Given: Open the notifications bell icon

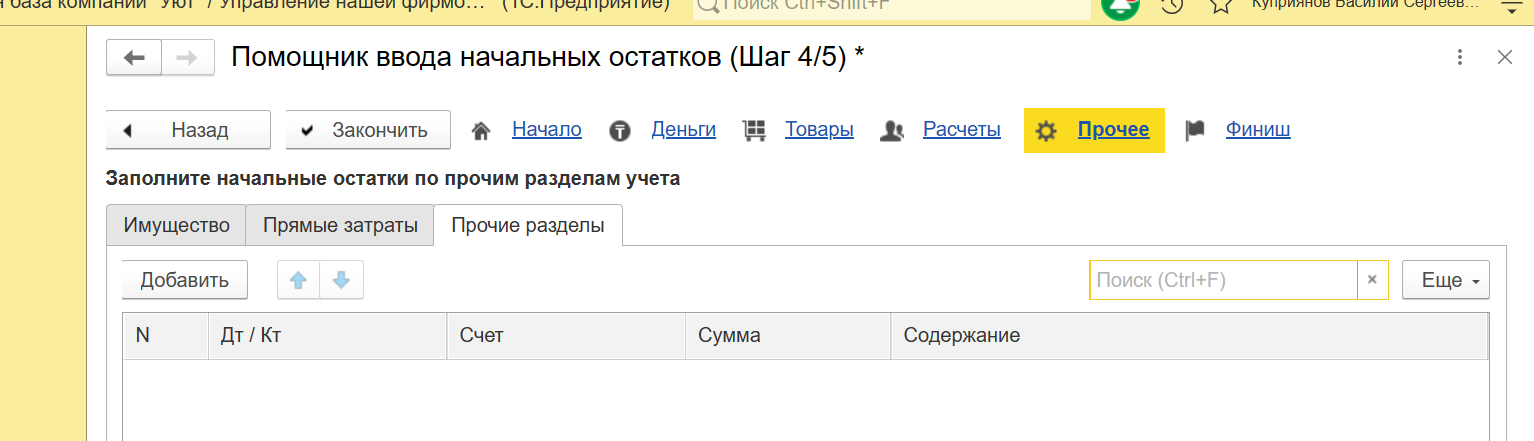Looking at the screenshot, I should [1120, 5].
